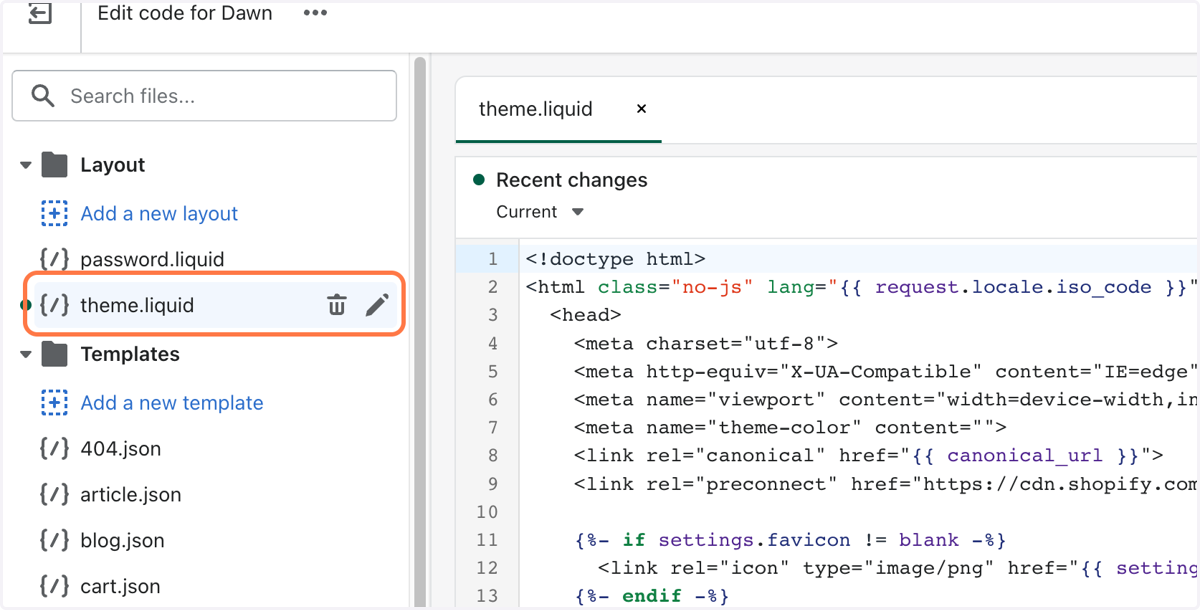Image resolution: width=1200 pixels, height=610 pixels.
Task: Close the theme.liquid tab
Action: (642, 109)
